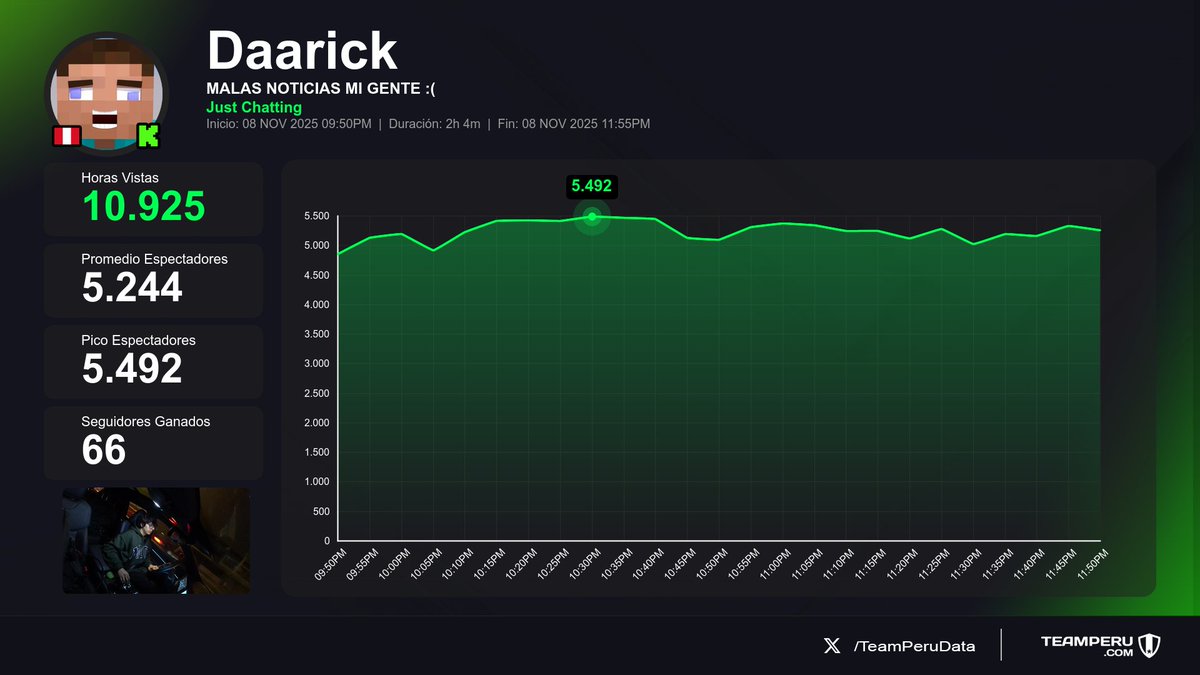Click the TeamPeru shield logo
This screenshot has height=675, width=1200.
click(x=1149, y=645)
